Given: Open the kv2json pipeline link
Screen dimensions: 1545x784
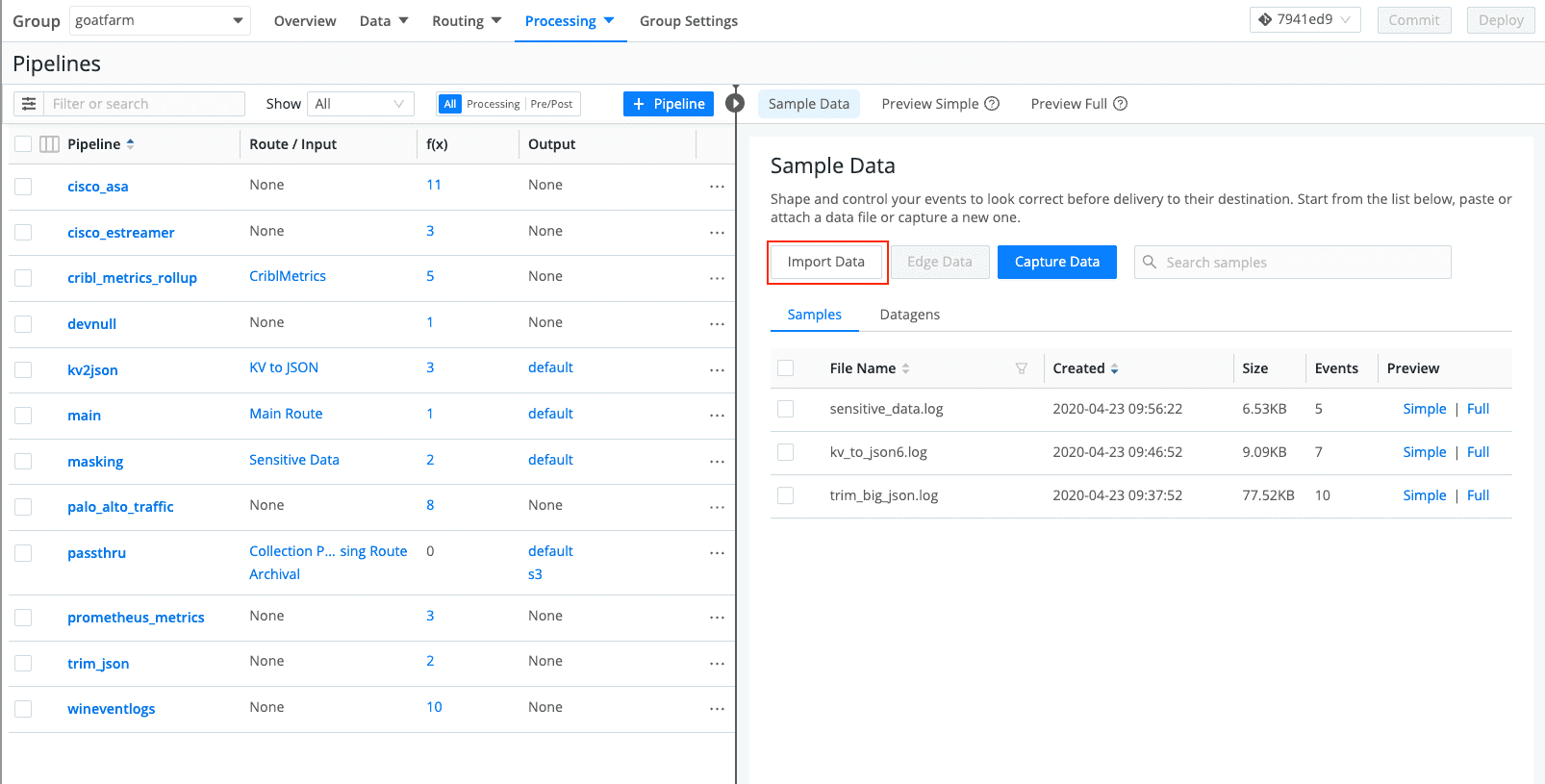Looking at the screenshot, I should click(92, 370).
